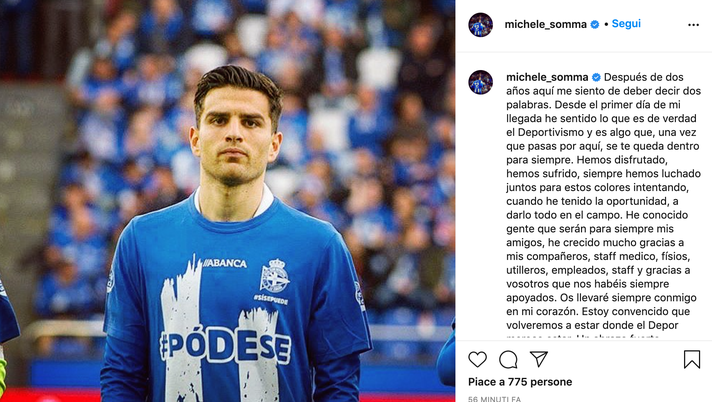The image size is (712, 402).
Task: Click the avatar beside the caption text
Action: (x=481, y=82)
